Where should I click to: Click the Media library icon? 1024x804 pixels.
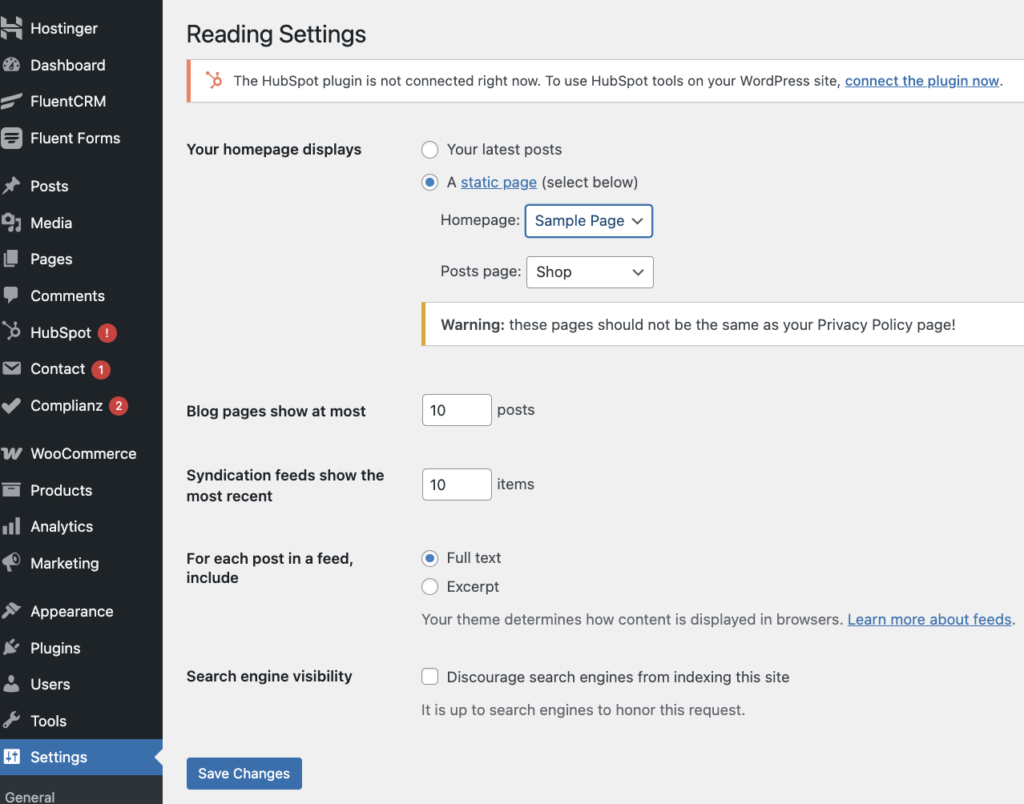(x=11, y=223)
